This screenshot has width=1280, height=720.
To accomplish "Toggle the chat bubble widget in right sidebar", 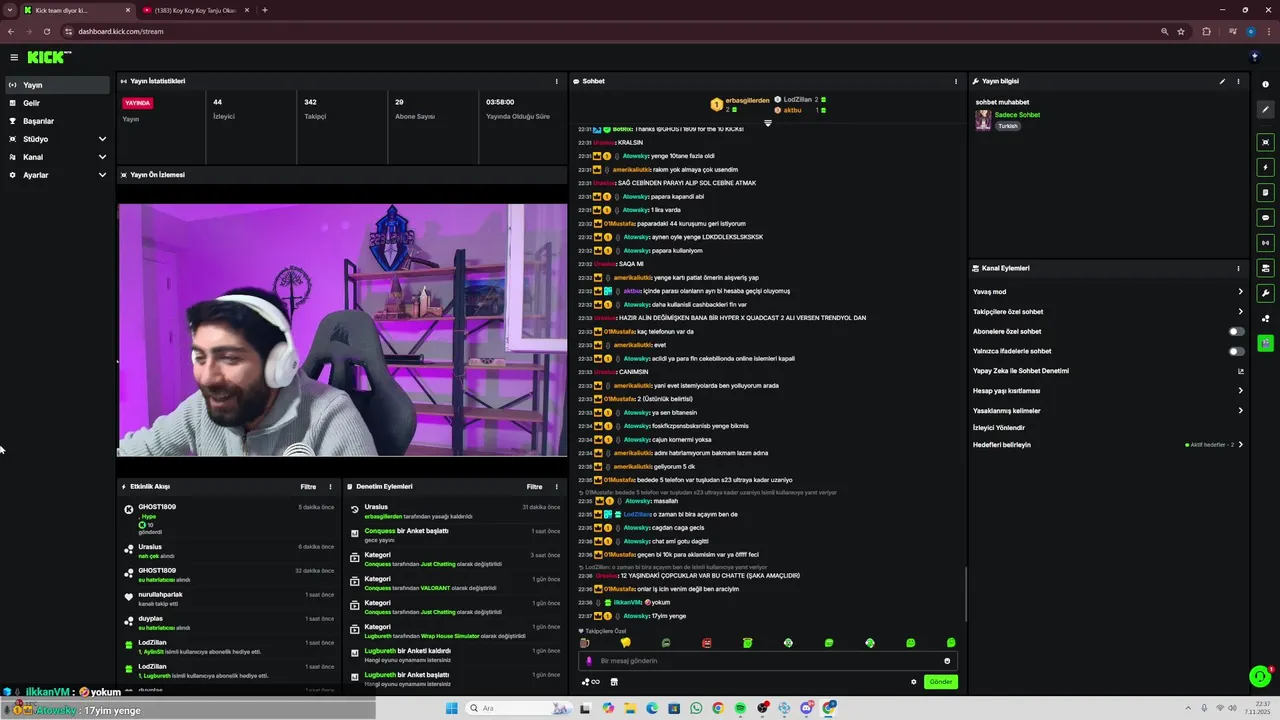I will pyautogui.click(x=1266, y=217).
